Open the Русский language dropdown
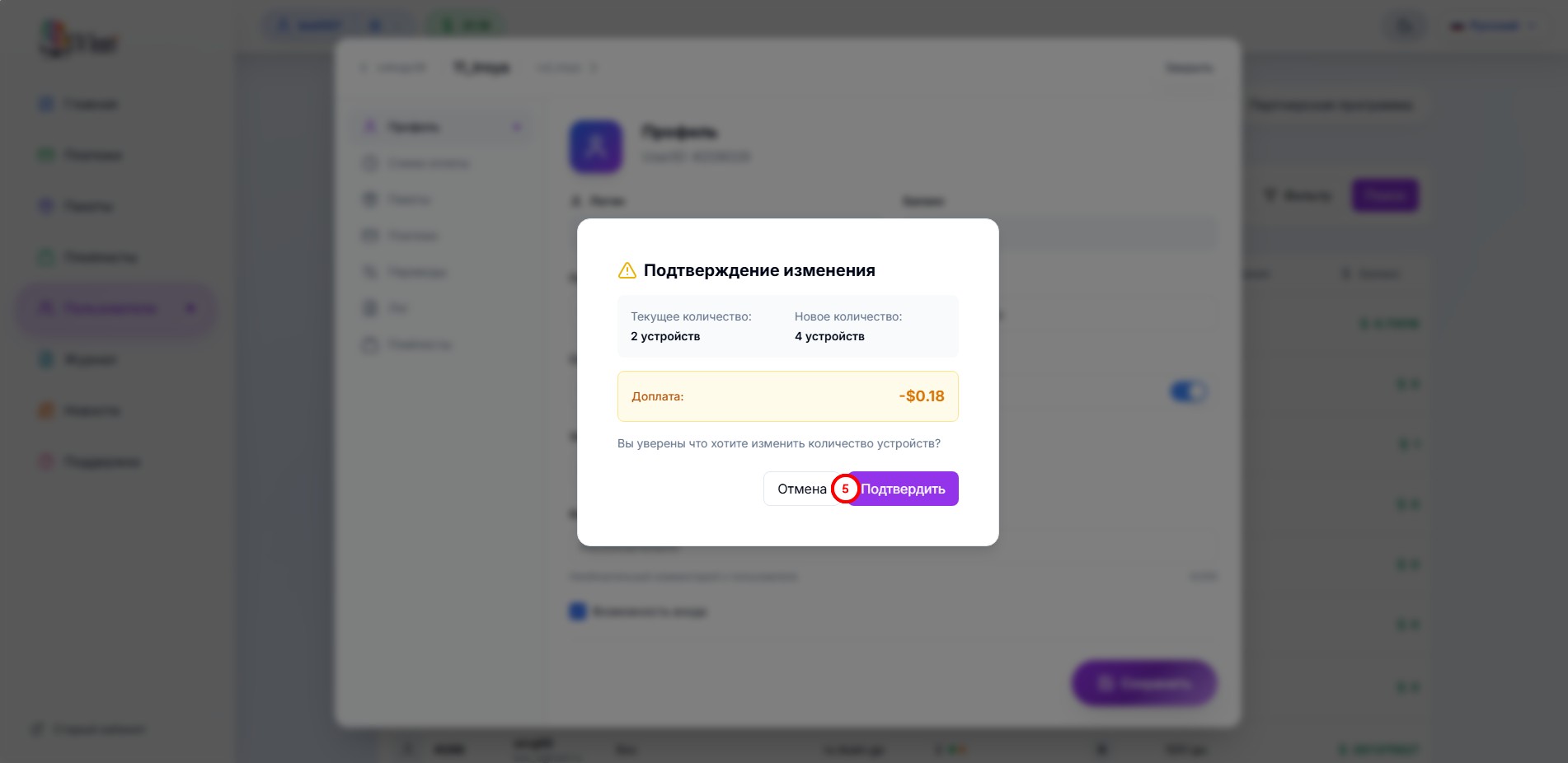 (x=1494, y=26)
